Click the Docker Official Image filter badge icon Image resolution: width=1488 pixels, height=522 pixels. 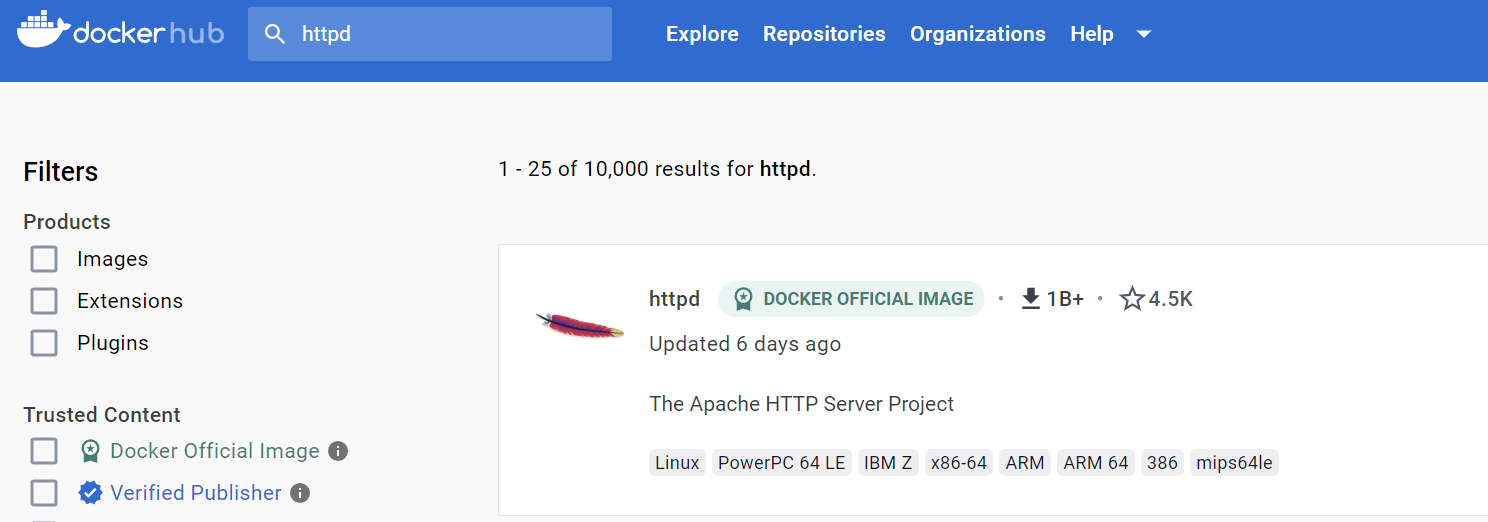click(90, 451)
